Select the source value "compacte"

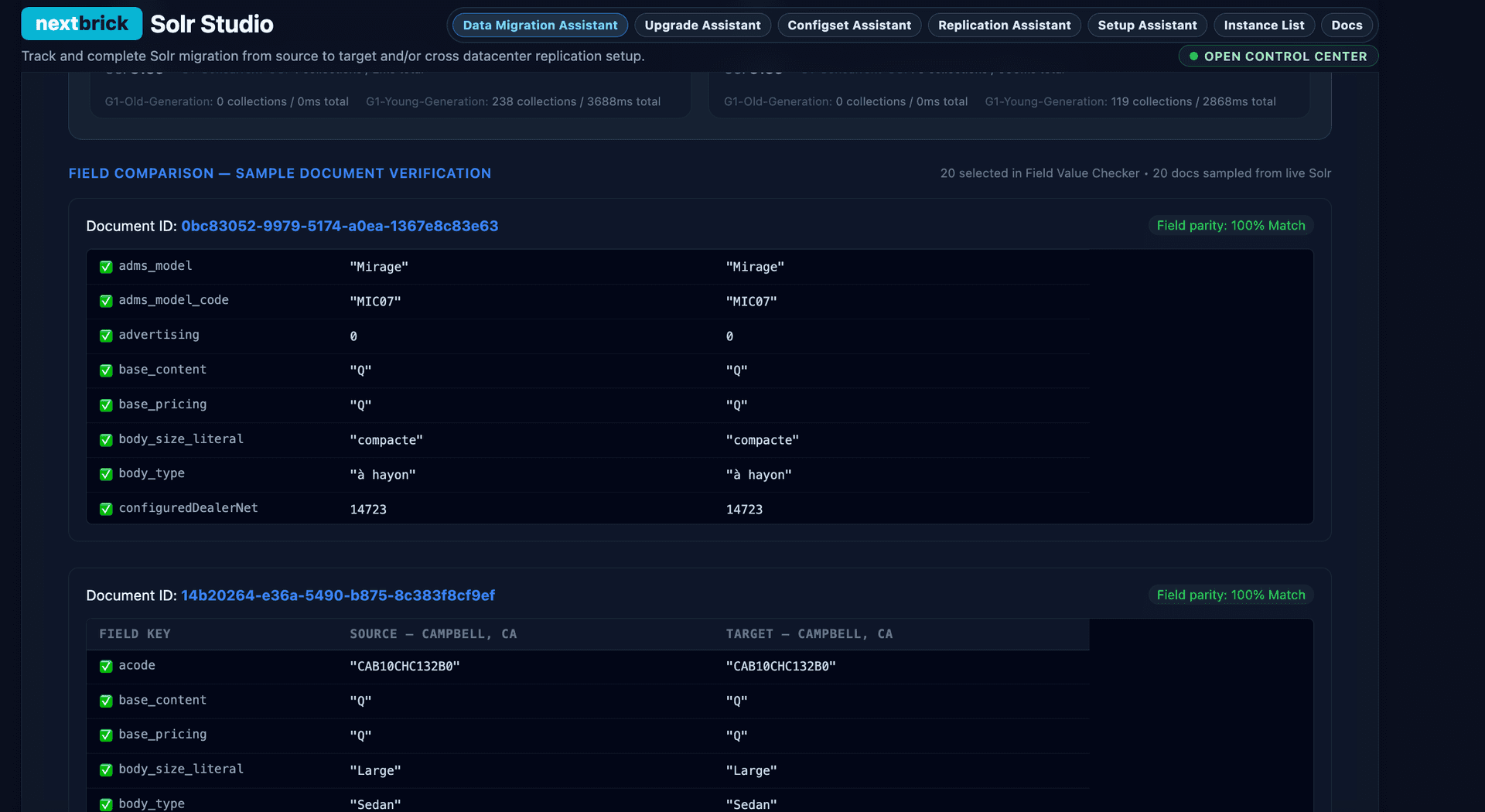(x=386, y=440)
